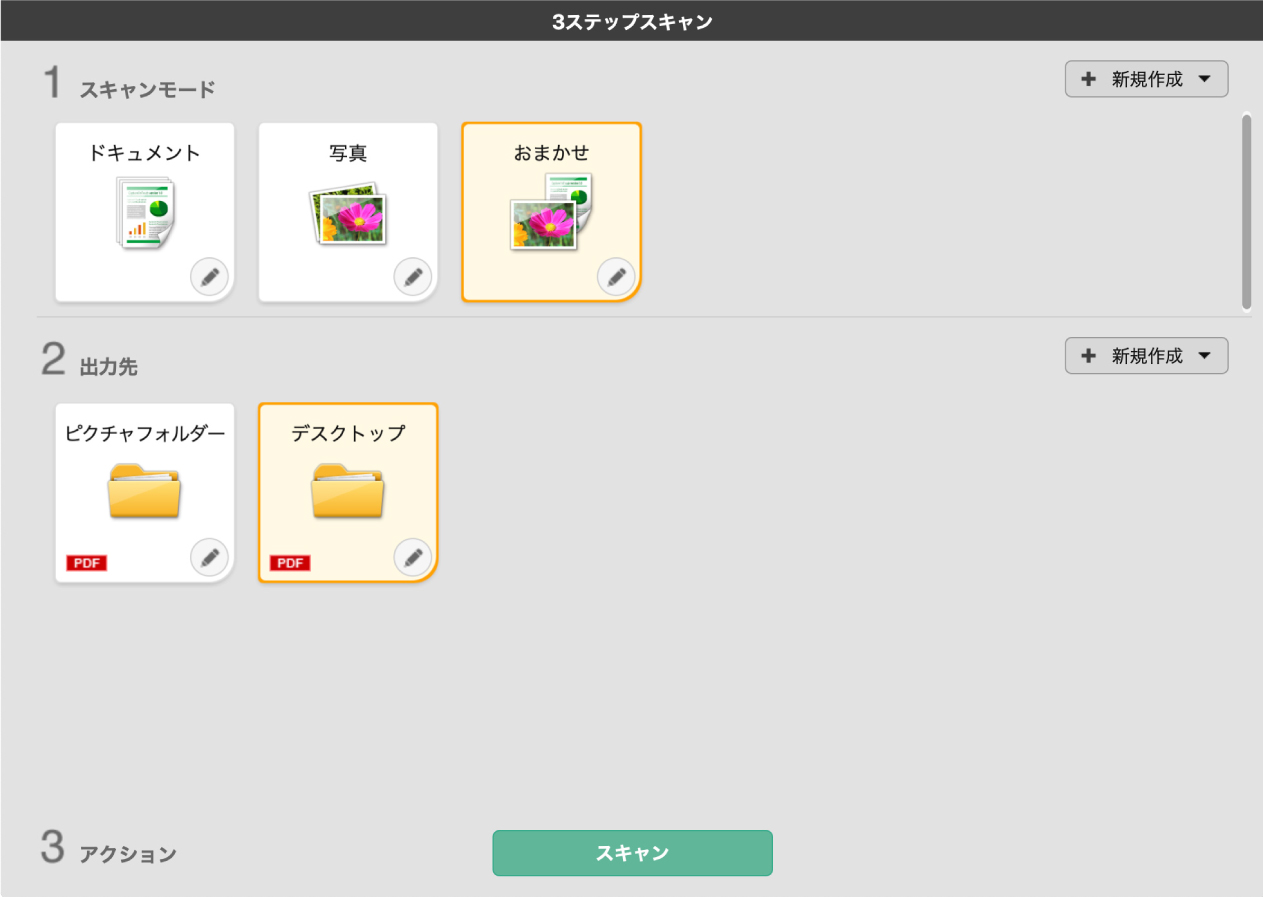The width and height of the screenshot is (1263, 897).
Task: Click PDF badge on ピクチャフォルダー card
Action: click(87, 563)
